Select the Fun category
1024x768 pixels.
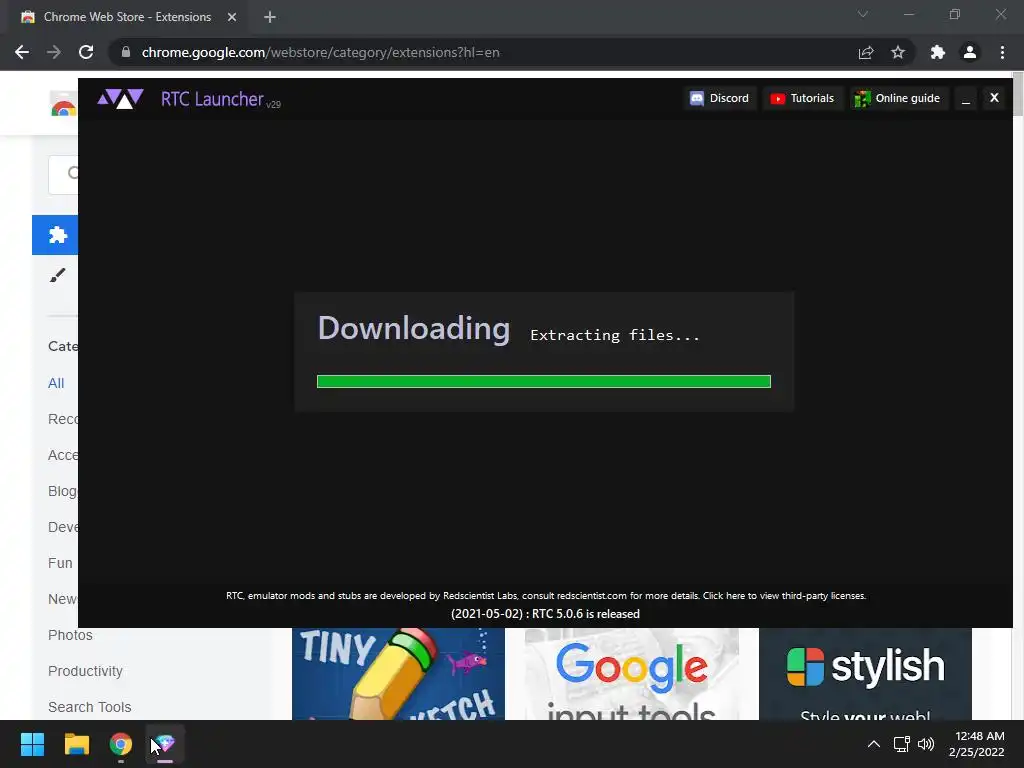click(x=60, y=563)
